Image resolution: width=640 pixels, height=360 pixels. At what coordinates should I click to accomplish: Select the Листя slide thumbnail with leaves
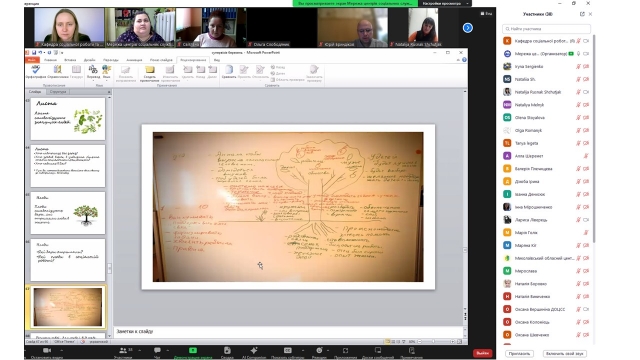point(68,119)
